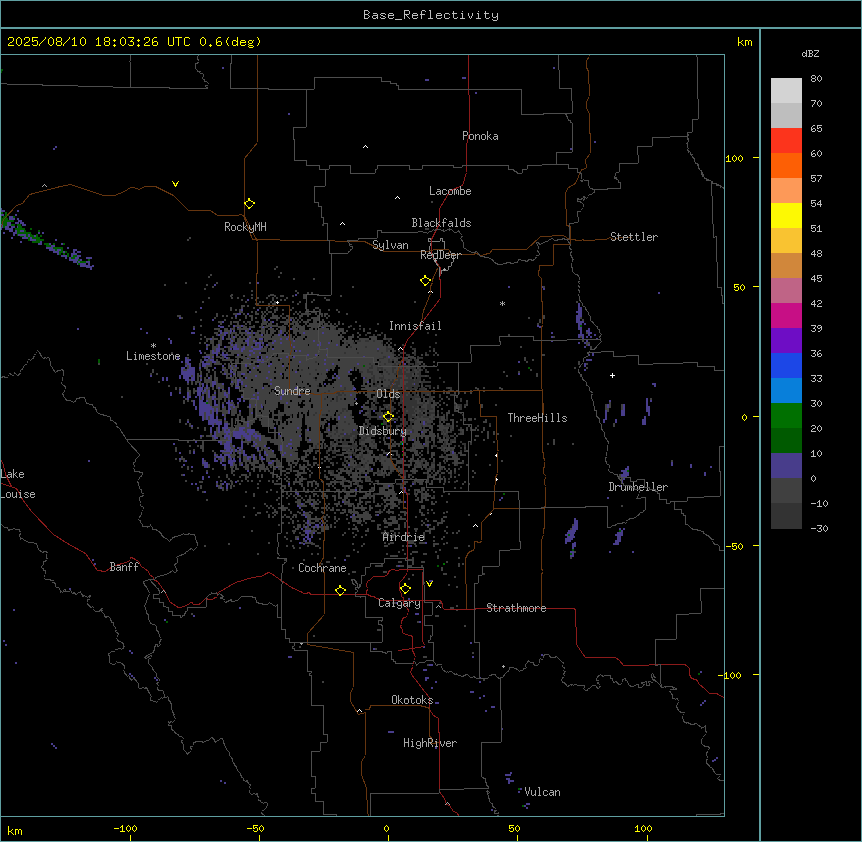Click the yellow diamond marker below Cochrane
This screenshot has width=862, height=842.
[340, 590]
